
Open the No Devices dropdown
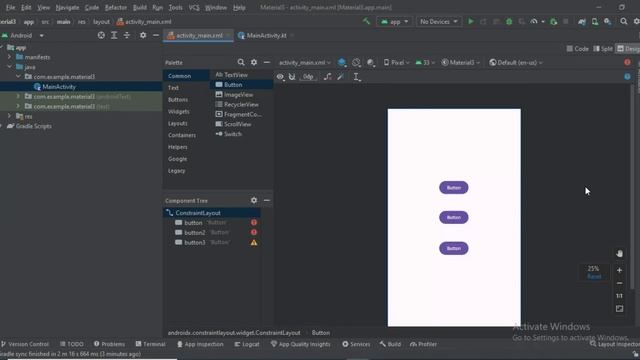point(439,22)
